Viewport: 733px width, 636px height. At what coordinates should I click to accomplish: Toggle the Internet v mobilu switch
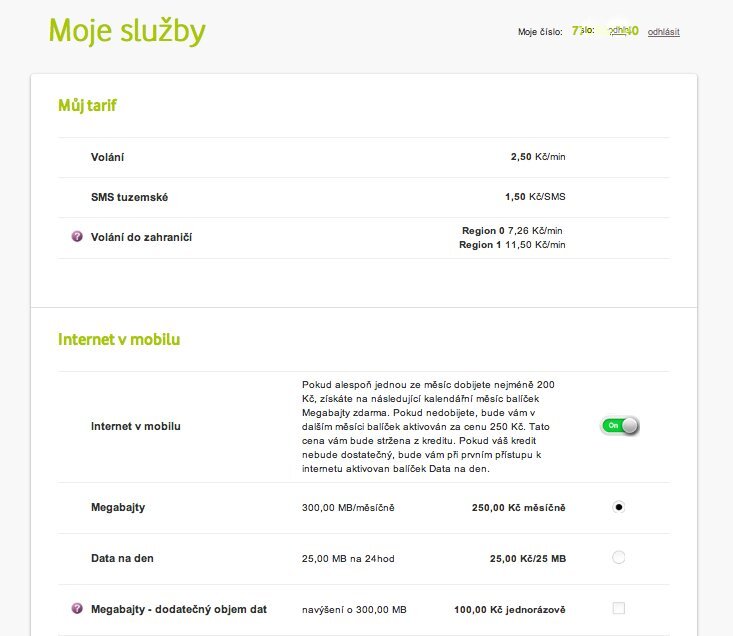[619, 426]
